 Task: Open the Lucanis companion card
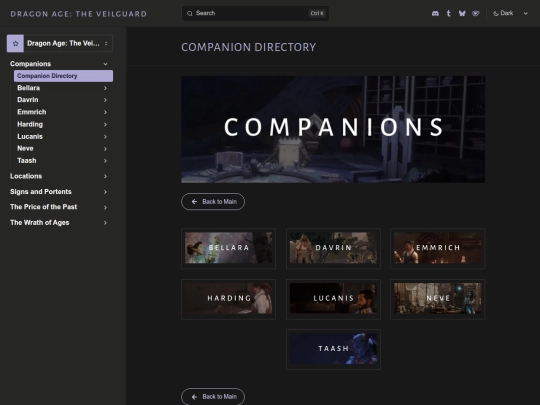tap(333, 299)
